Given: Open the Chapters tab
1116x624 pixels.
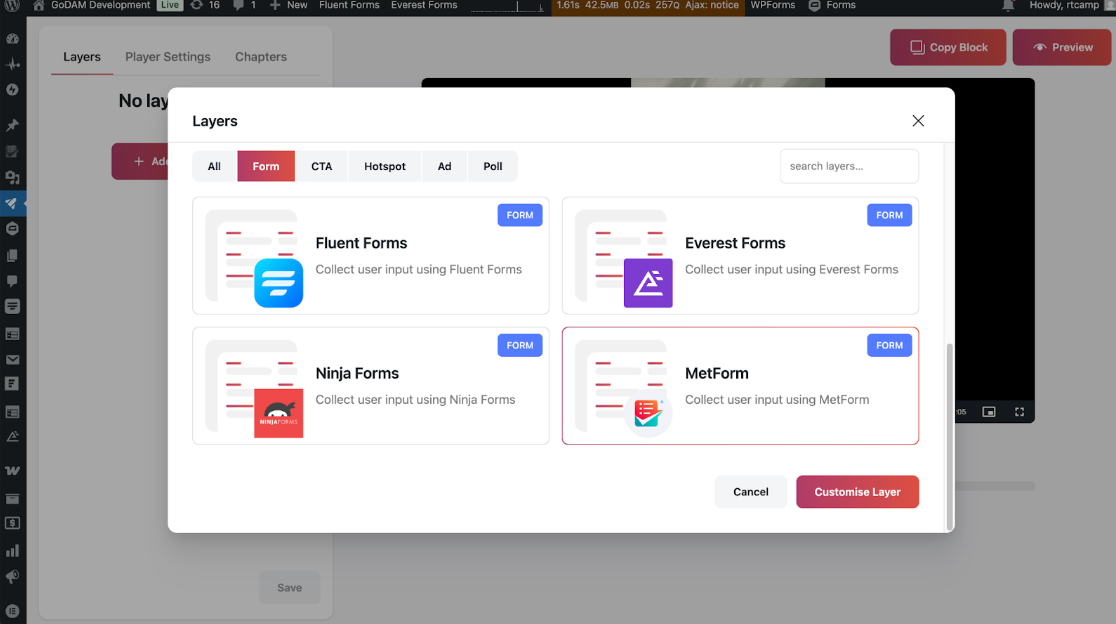Looking at the screenshot, I should 260,57.
